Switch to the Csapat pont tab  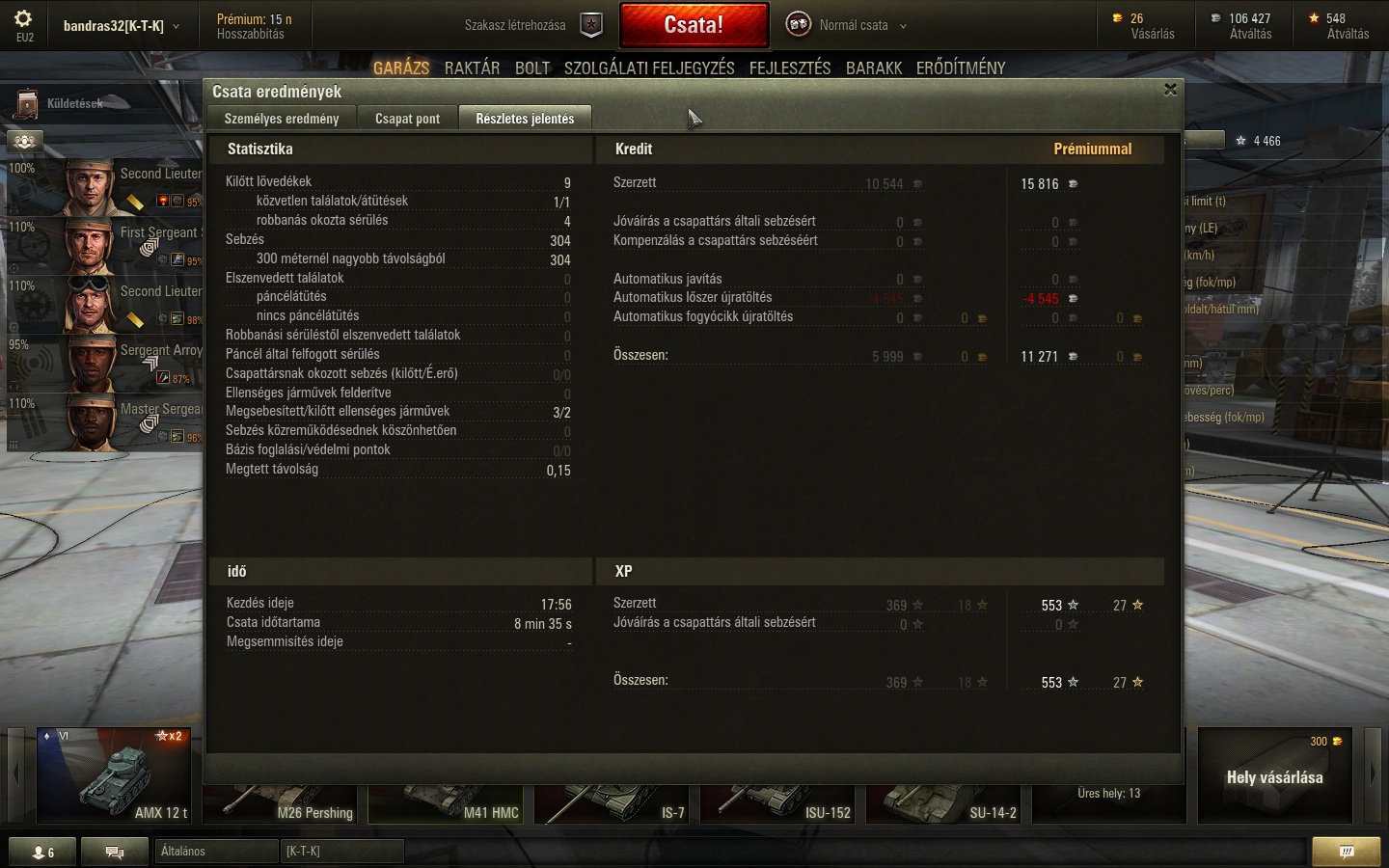tap(407, 119)
